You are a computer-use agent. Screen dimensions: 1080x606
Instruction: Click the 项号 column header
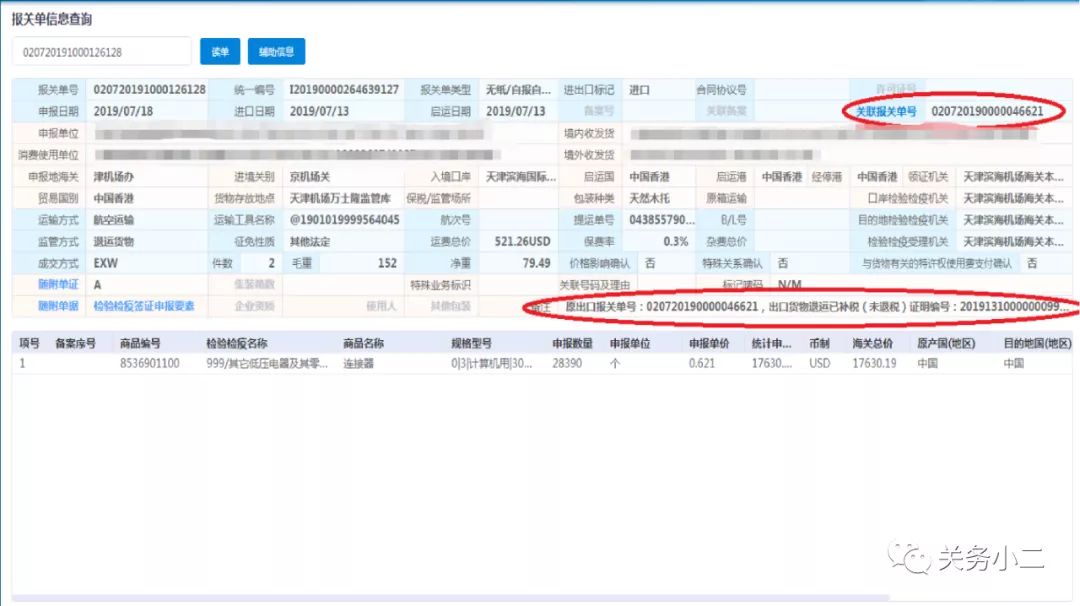tap(29, 343)
